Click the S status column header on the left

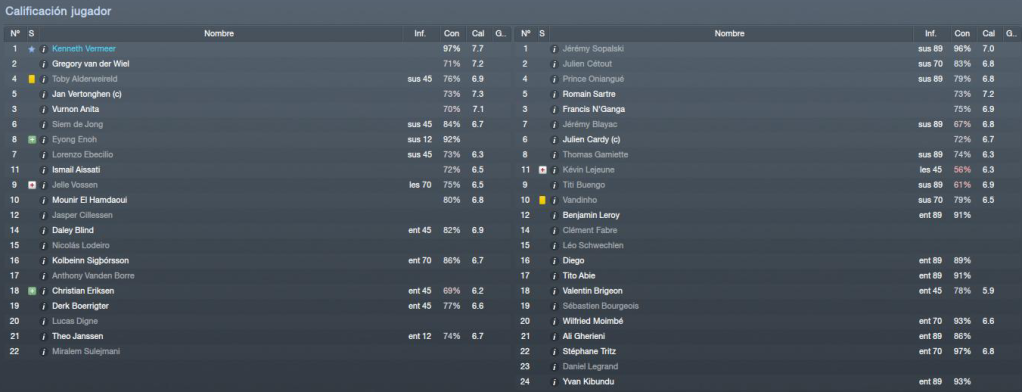(31, 33)
